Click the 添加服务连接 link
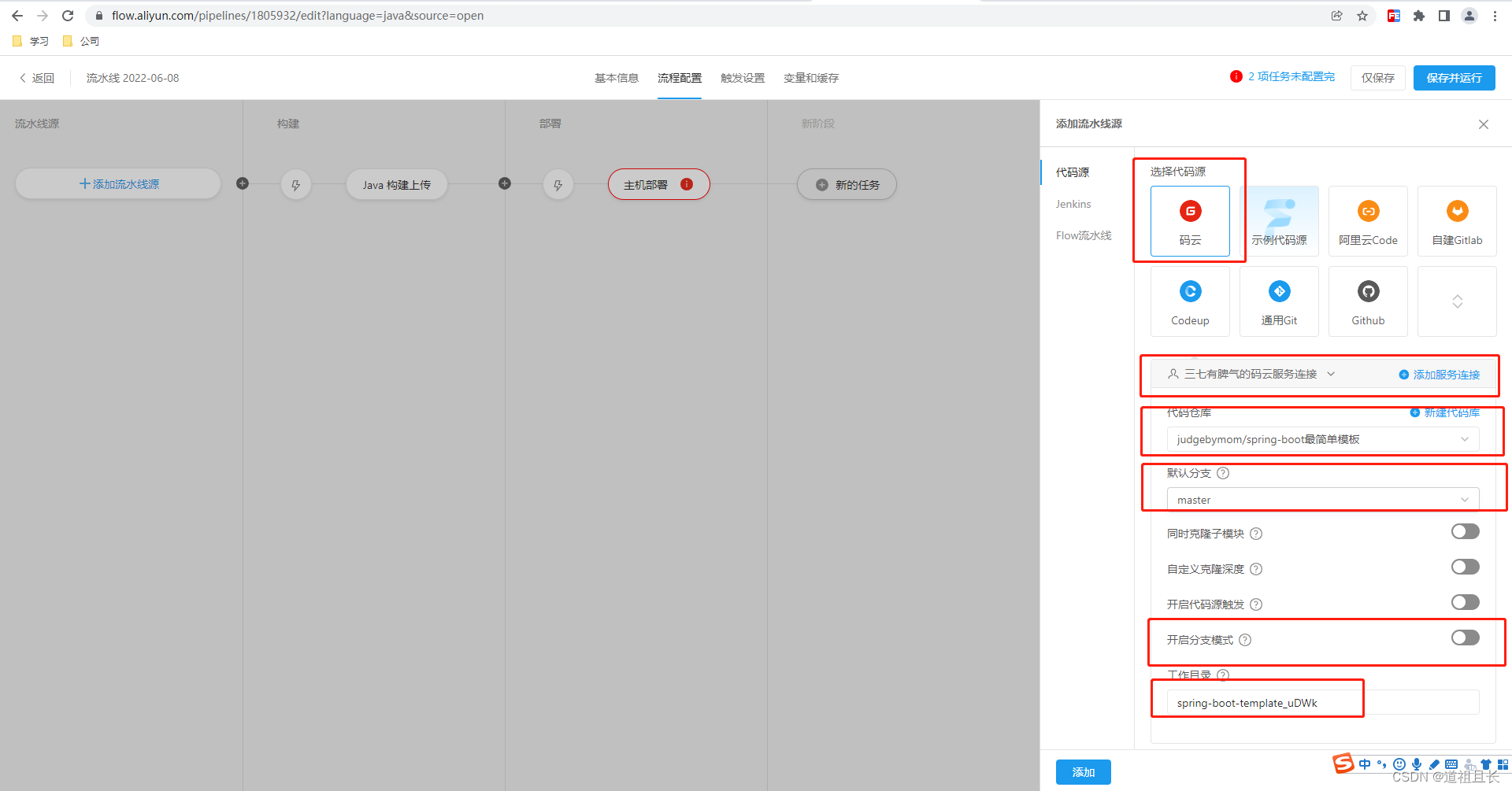Image resolution: width=1512 pixels, height=791 pixels. (x=1440, y=375)
